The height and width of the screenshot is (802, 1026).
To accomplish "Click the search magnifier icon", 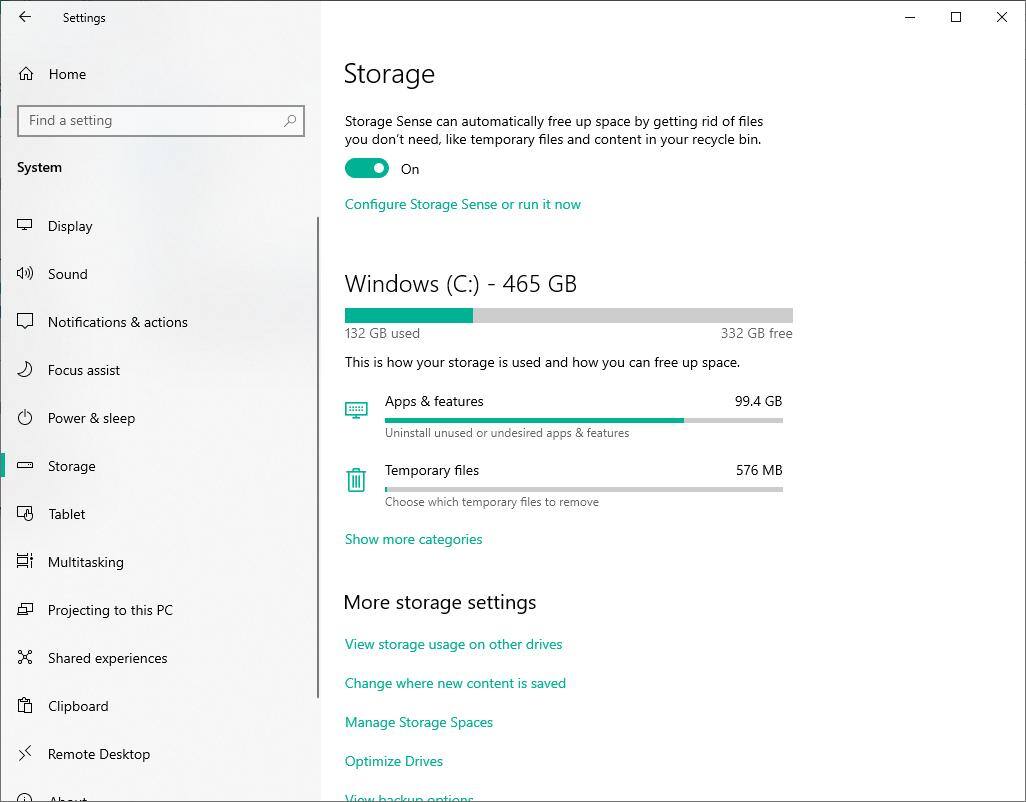I will (290, 121).
